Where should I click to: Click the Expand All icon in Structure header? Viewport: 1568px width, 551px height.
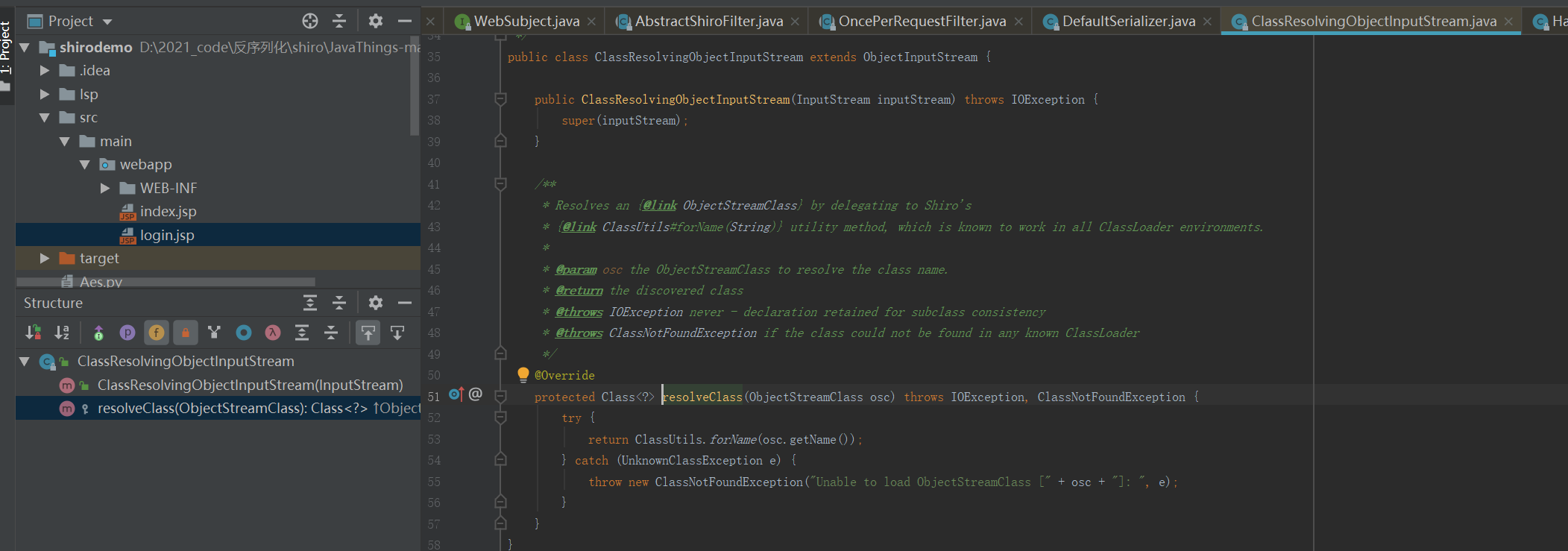pos(310,303)
